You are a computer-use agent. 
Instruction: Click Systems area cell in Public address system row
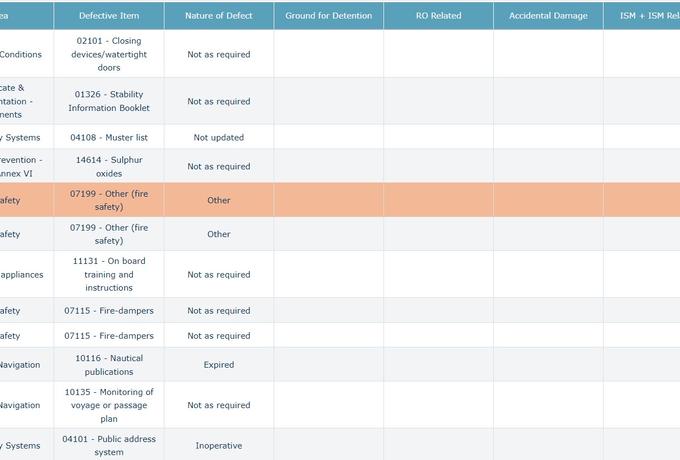tap(26, 446)
